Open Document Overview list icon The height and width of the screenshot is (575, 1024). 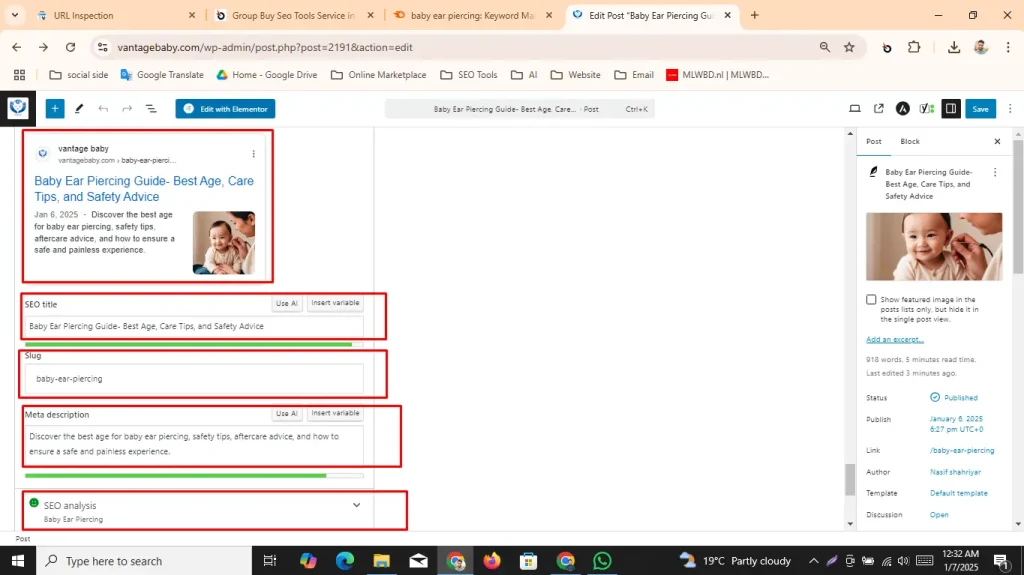tap(151, 109)
